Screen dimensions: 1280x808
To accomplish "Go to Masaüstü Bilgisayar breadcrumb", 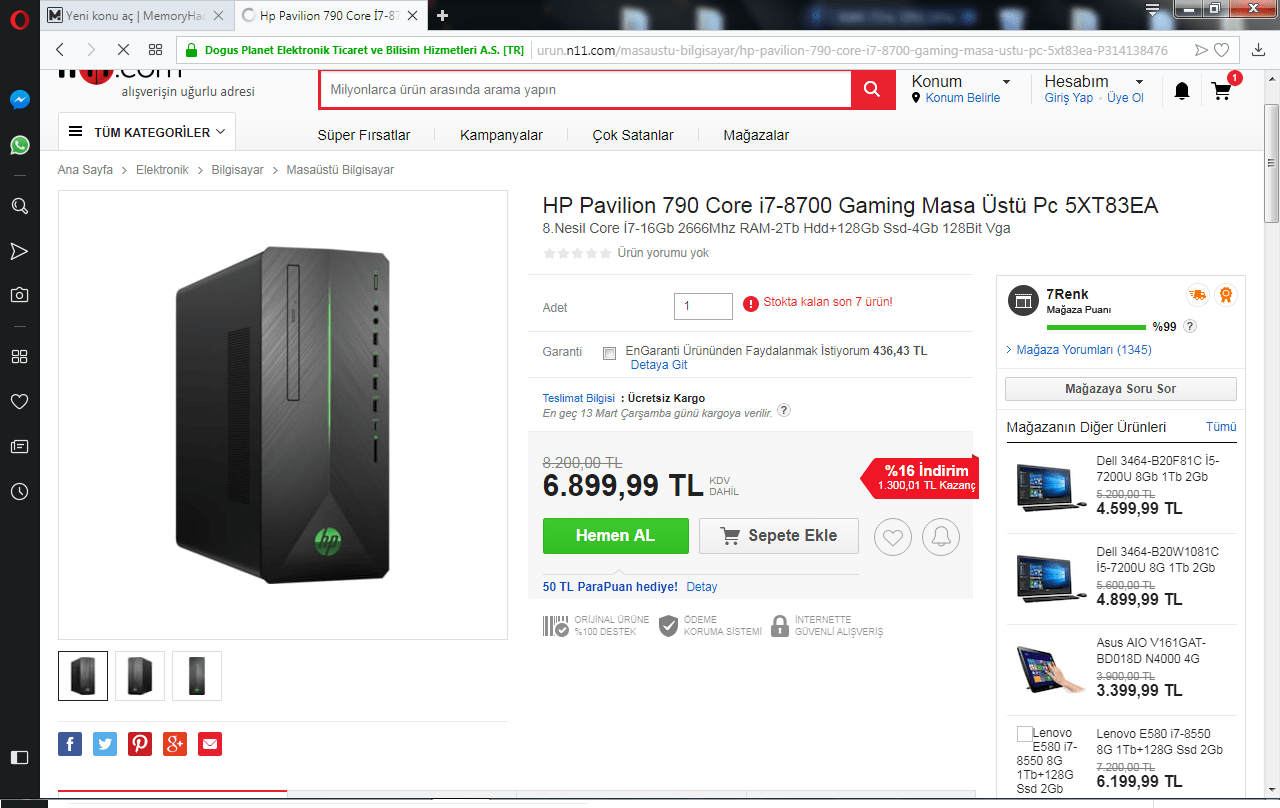I will 340,170.
